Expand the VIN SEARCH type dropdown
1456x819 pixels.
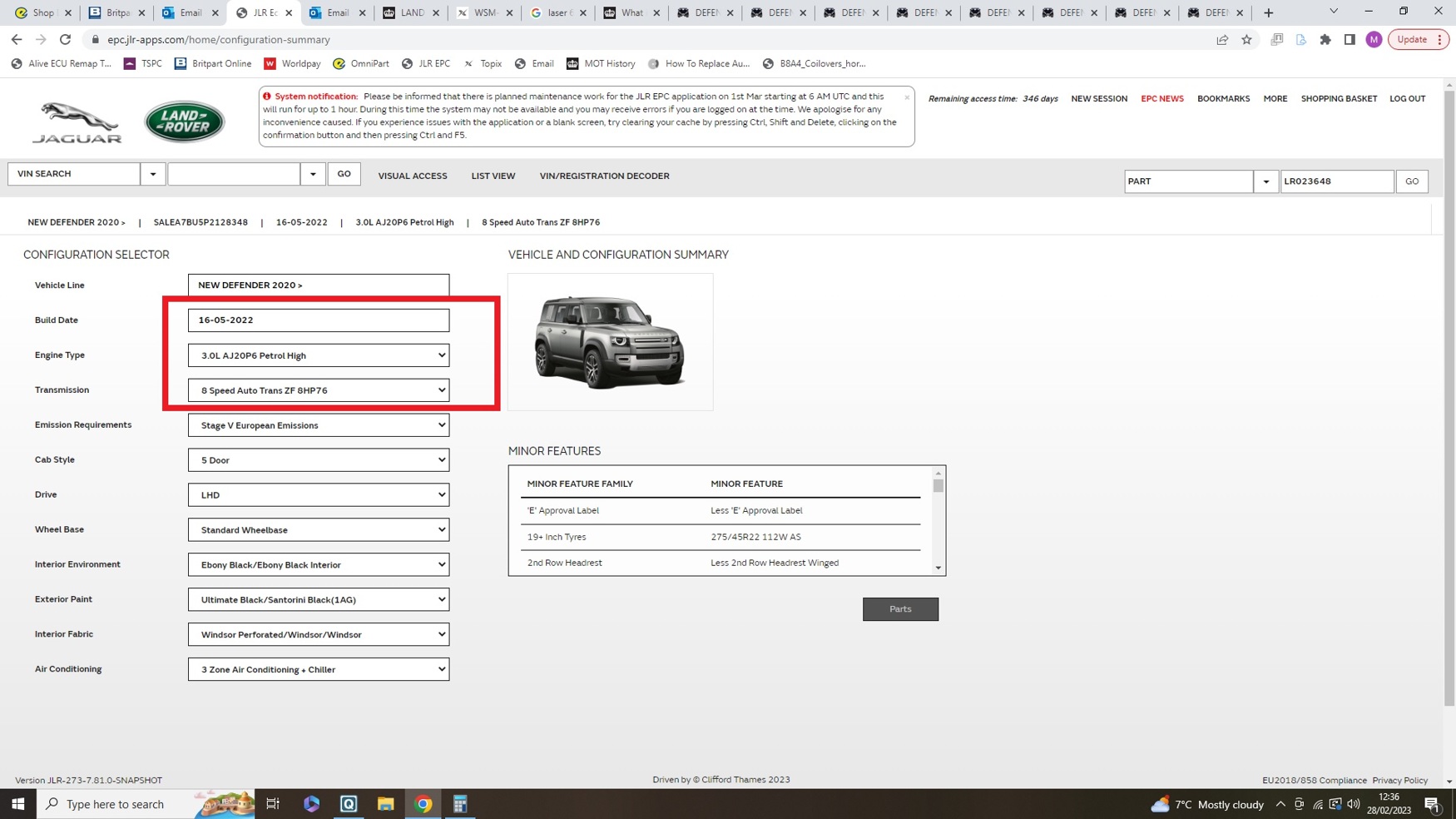point(153,174)
